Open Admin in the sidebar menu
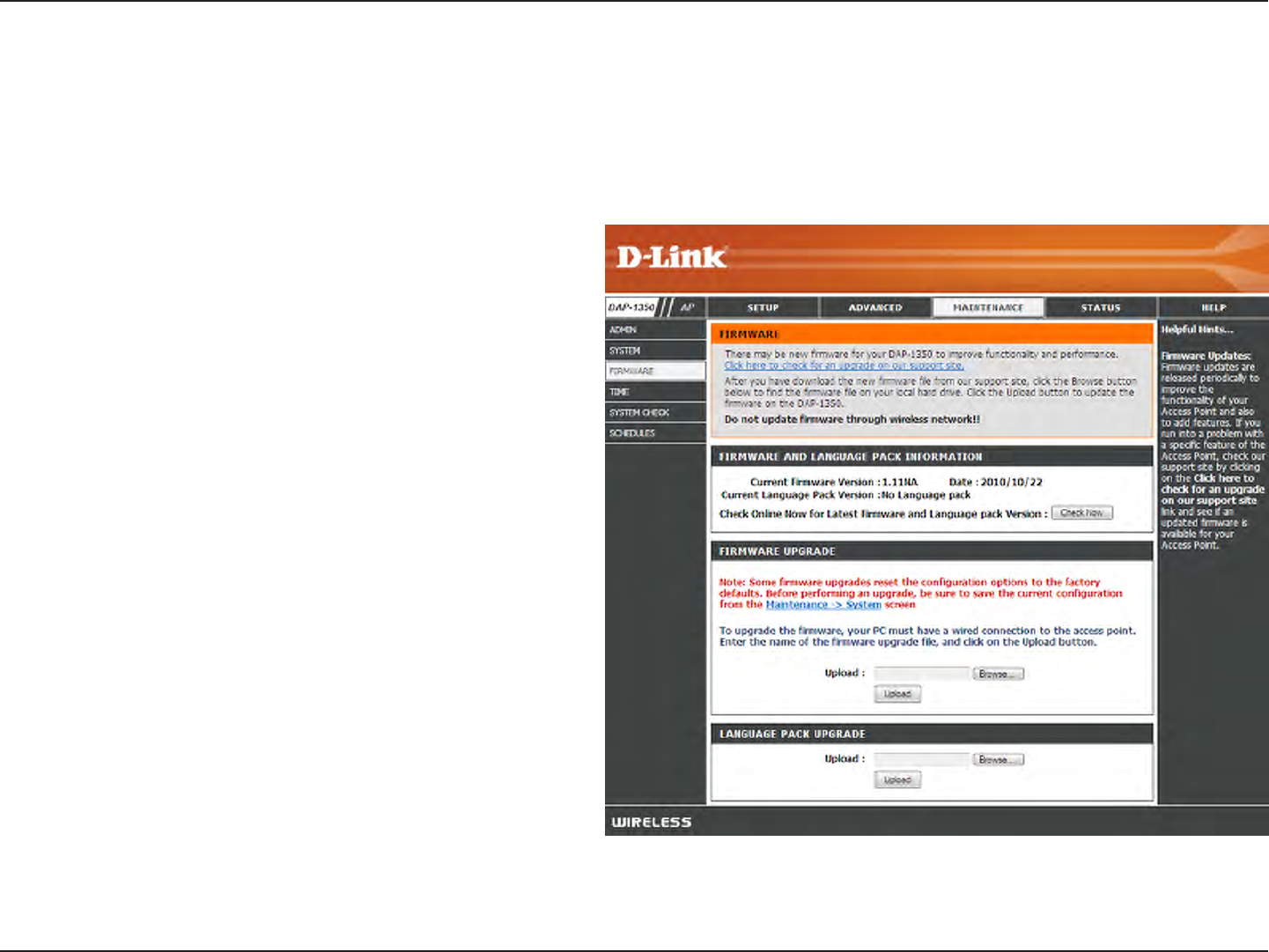 [655, 329]
